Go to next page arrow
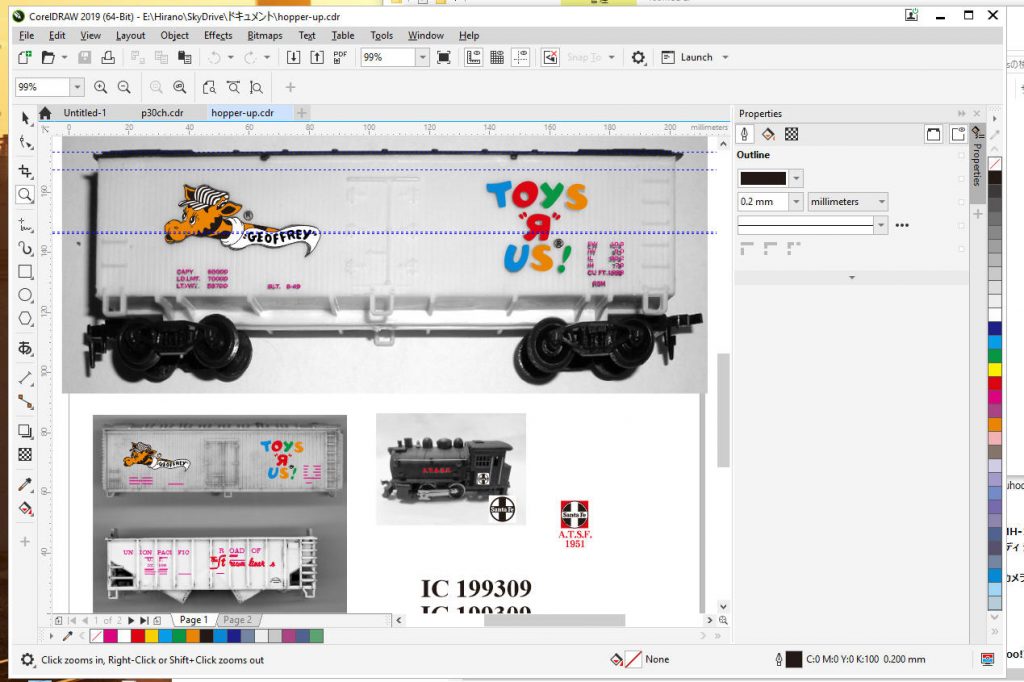The width and height of the screenshot is (1024, 682). pos(131,620)
